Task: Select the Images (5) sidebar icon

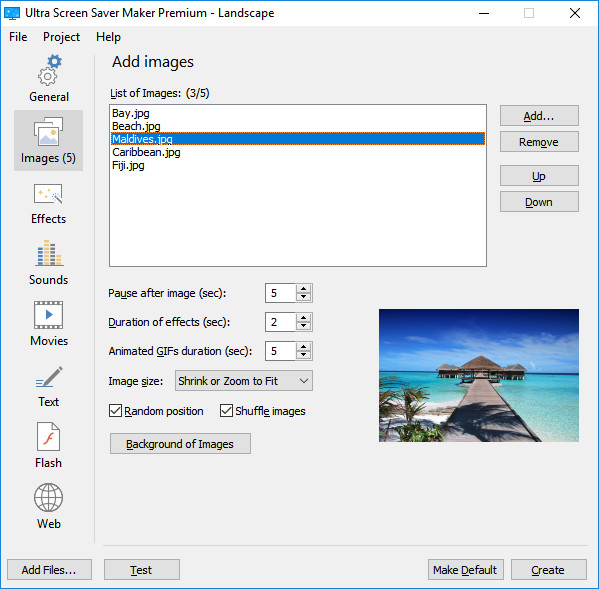Action: tap(49, 140)
